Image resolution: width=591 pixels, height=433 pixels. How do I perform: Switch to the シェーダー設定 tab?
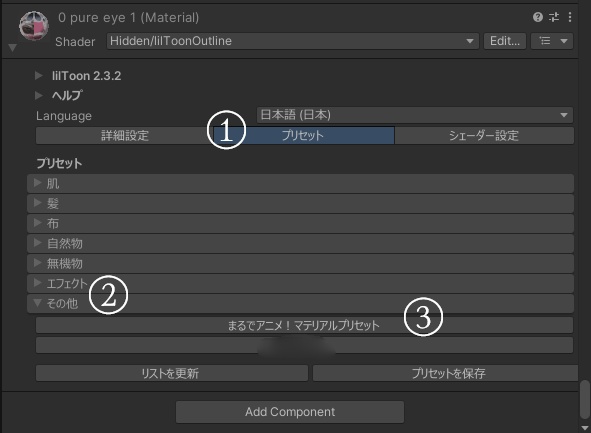point(484,136)
